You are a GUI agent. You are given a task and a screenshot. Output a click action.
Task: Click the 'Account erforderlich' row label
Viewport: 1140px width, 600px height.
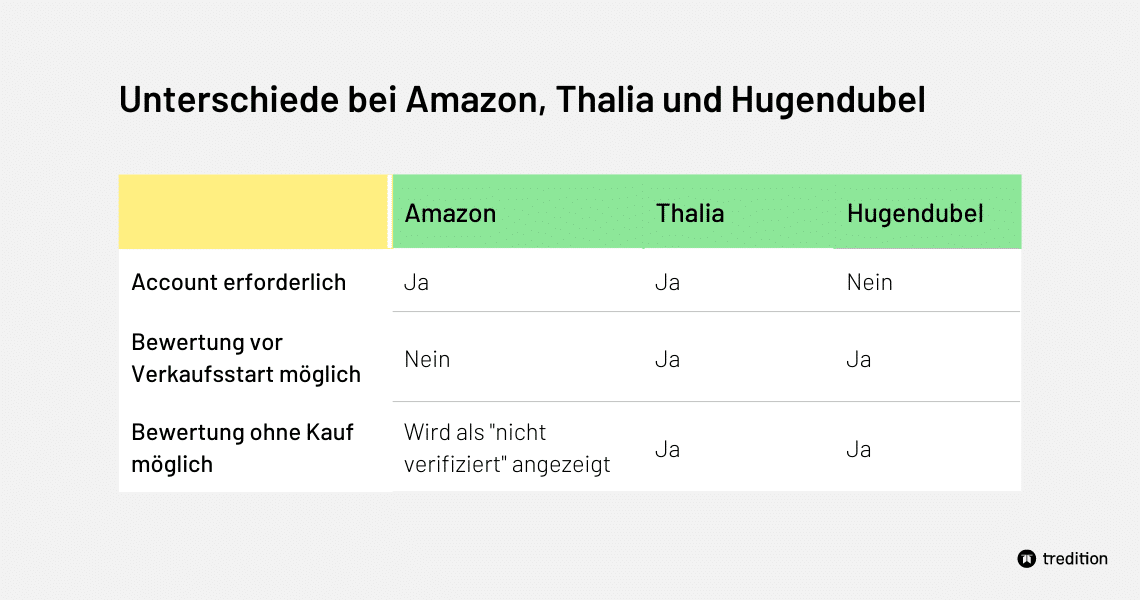tap(238, 282)
